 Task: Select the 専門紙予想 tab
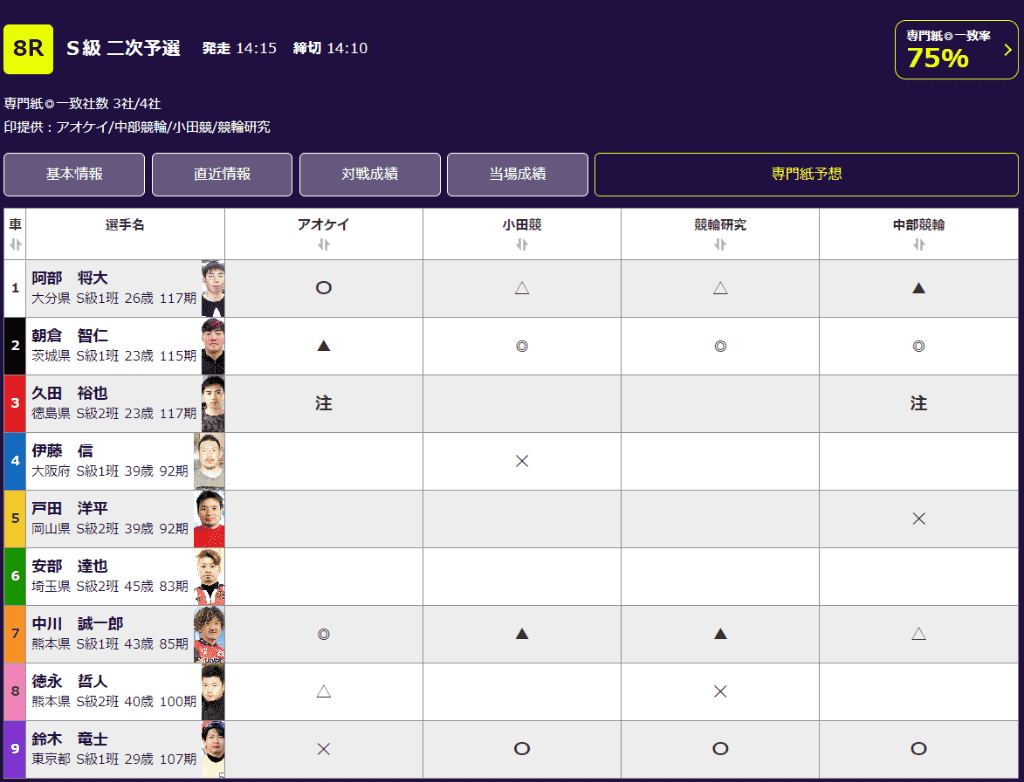806,174
